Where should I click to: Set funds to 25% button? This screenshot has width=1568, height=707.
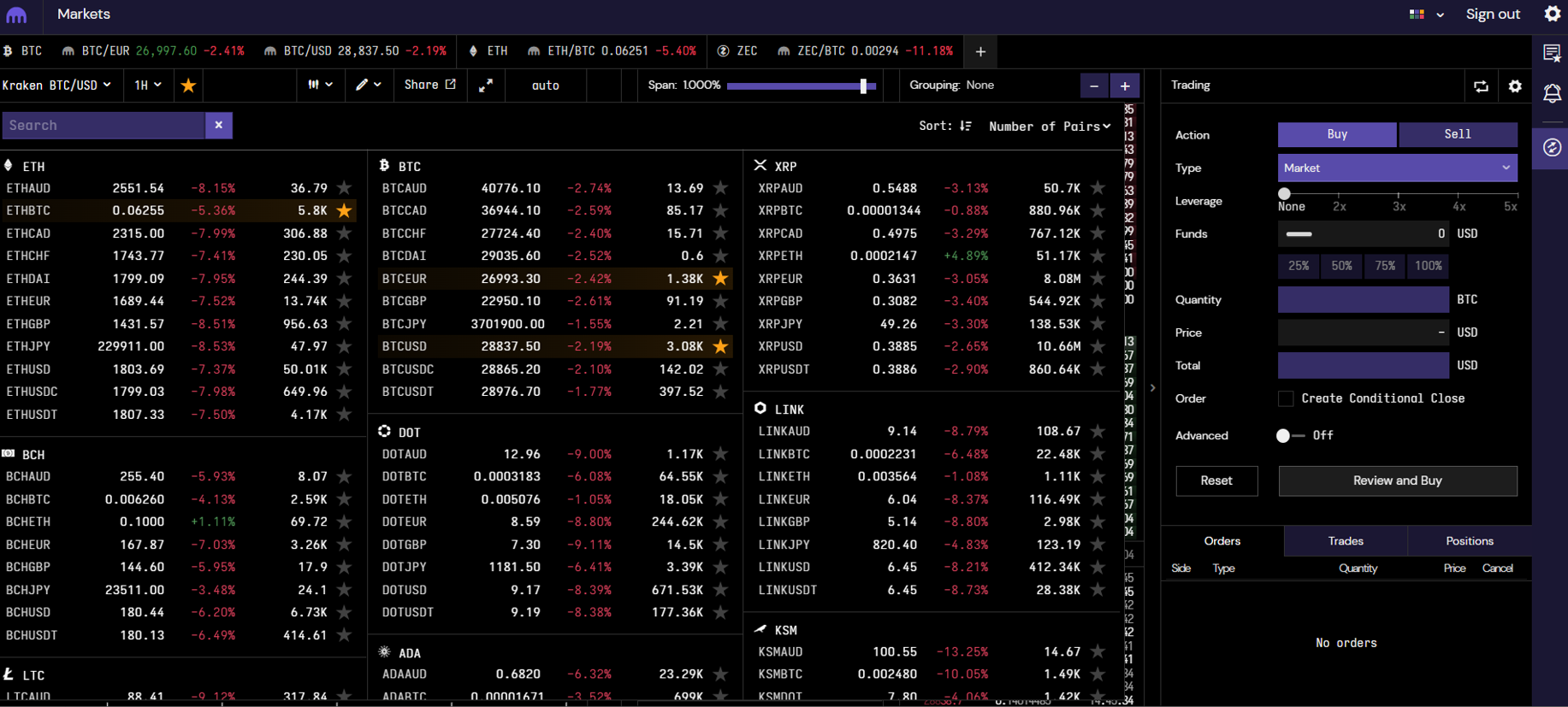coord(1299,266)
